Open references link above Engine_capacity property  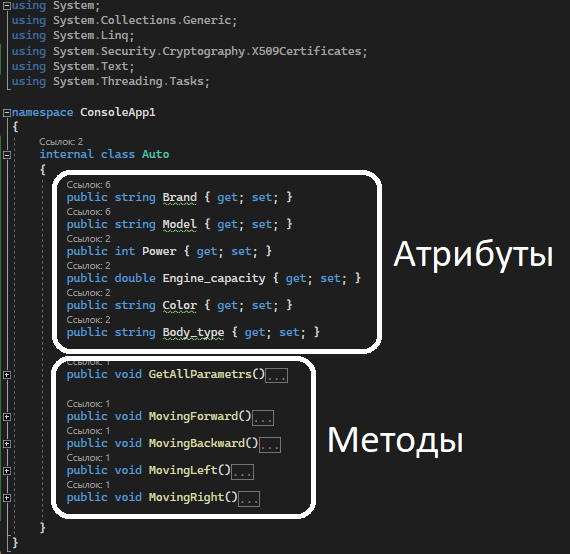[88, 266]
